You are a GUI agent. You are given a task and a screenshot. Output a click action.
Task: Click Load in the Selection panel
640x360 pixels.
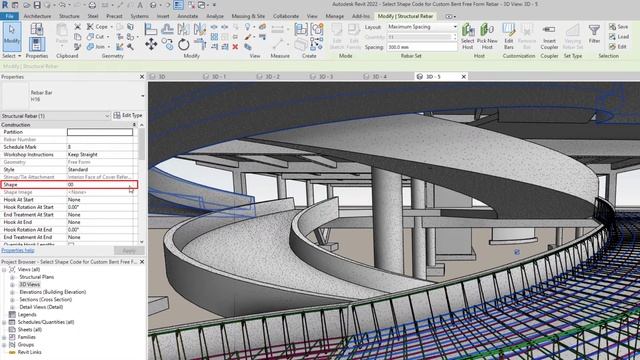tap(618, 37)
